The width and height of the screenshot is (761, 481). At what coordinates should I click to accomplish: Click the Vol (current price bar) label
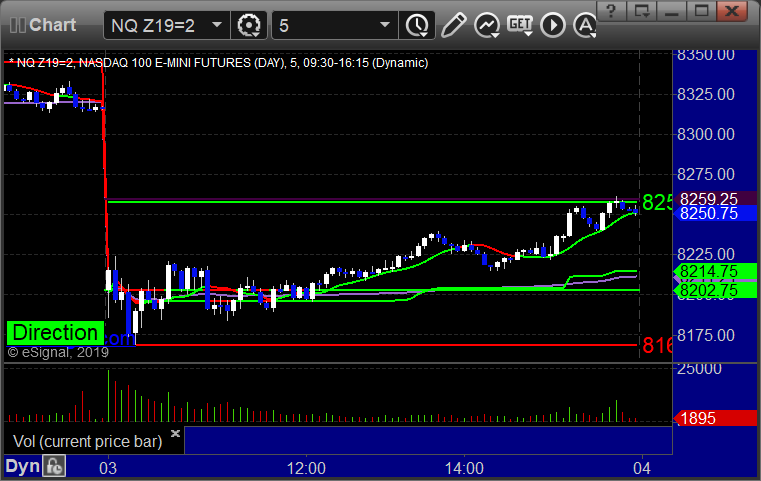pyautogui.click(x=87, y=441)
